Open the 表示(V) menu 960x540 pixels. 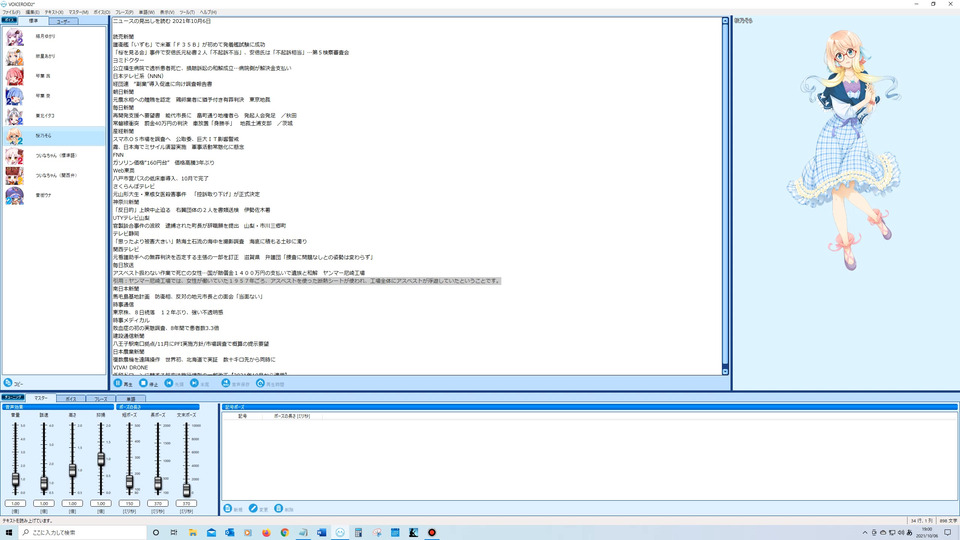167,12
